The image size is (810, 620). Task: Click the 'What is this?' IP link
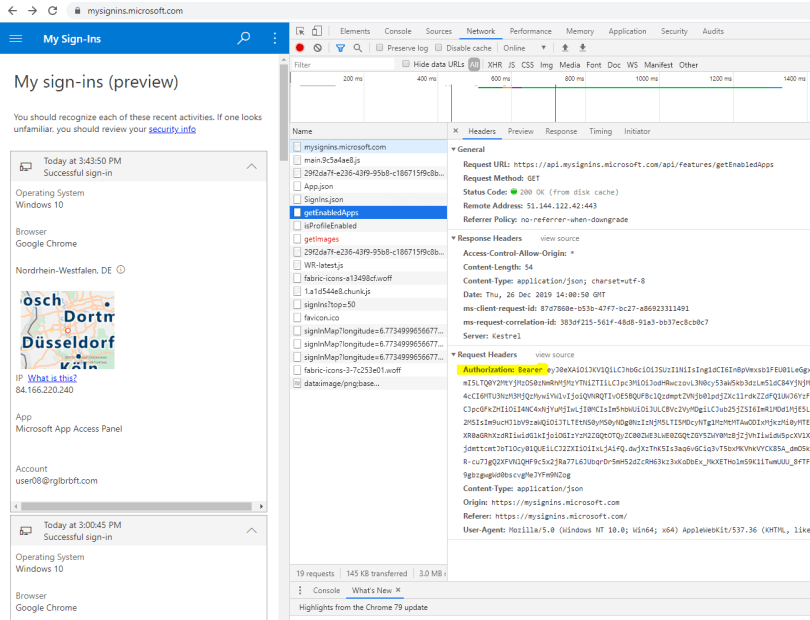click(x=52, y=377)
